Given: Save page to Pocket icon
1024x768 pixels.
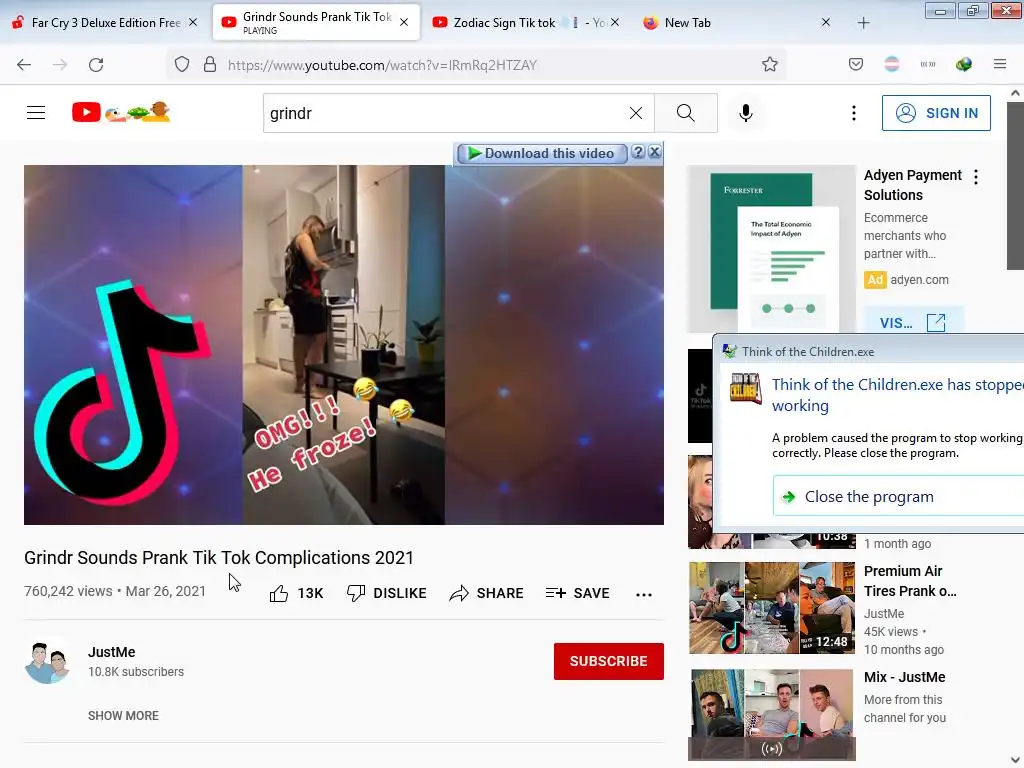Looking at the screenshot, I should tap(856, 65).
